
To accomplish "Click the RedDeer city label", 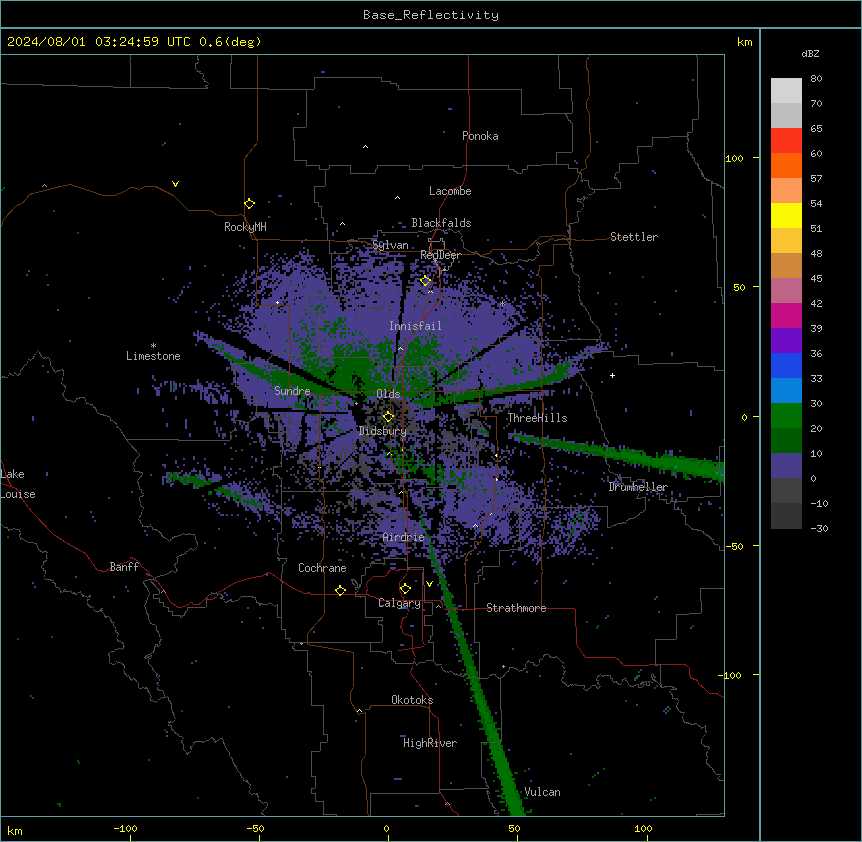I will [440, 255].
